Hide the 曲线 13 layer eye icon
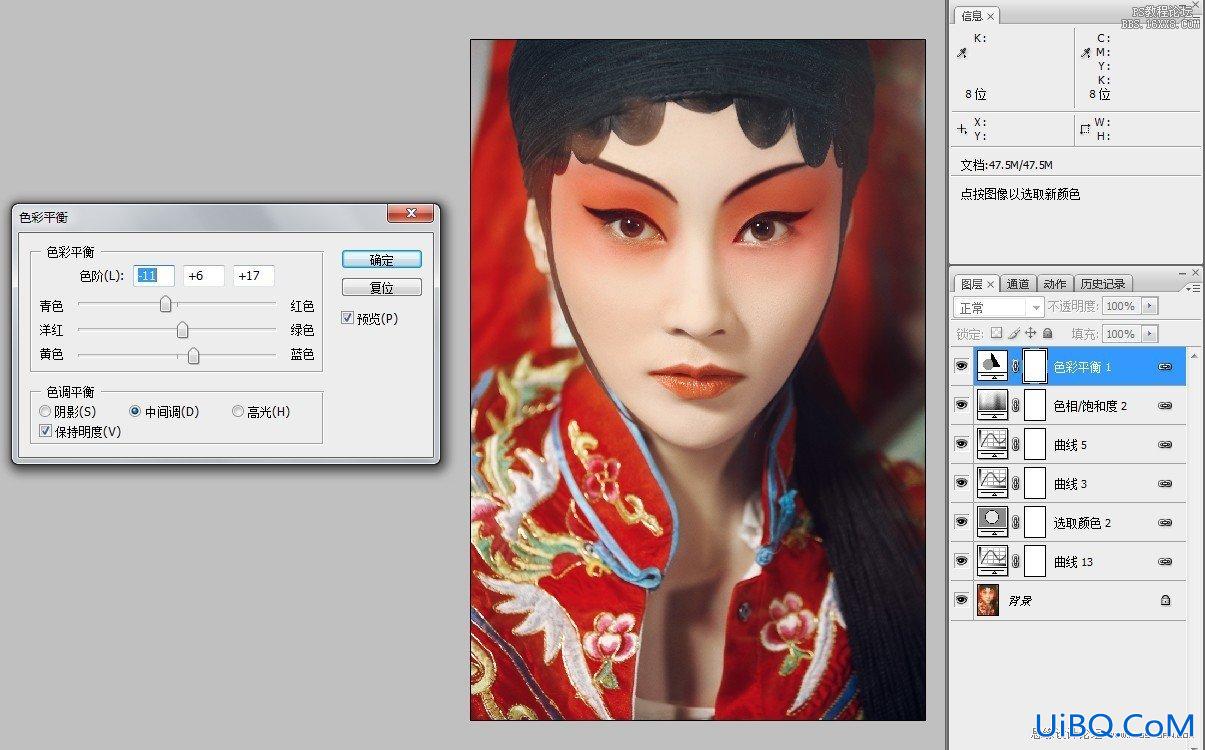1205x750 pixels. [x=961, y=561]
